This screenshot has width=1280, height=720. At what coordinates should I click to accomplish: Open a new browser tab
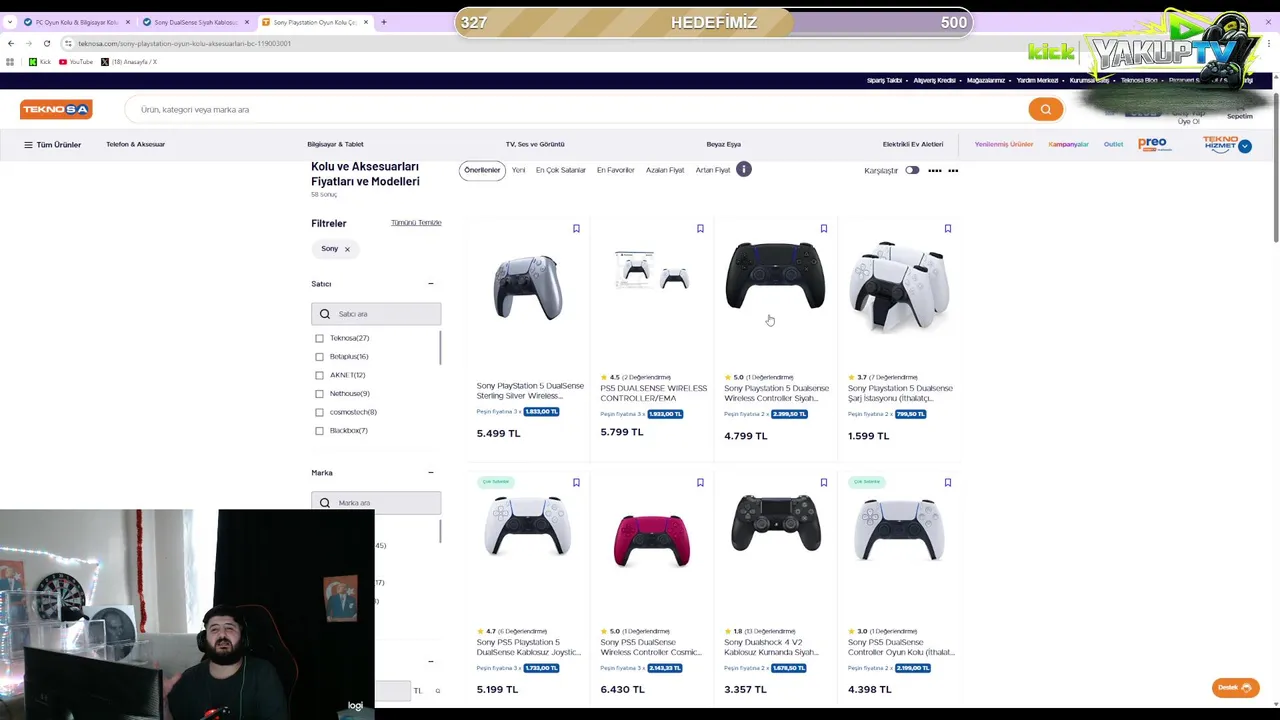click(383, 22)
